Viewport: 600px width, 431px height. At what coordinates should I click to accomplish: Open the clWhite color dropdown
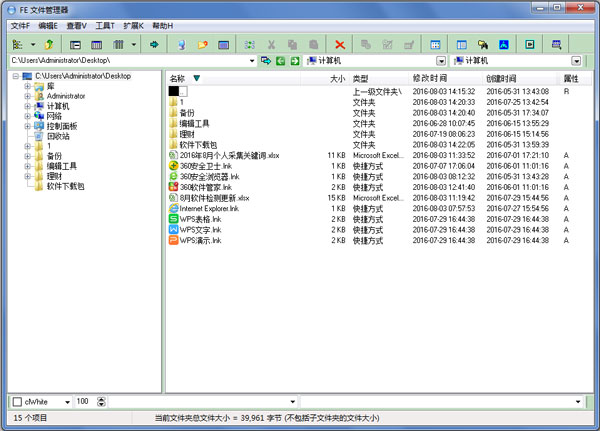tap(67, 401)
